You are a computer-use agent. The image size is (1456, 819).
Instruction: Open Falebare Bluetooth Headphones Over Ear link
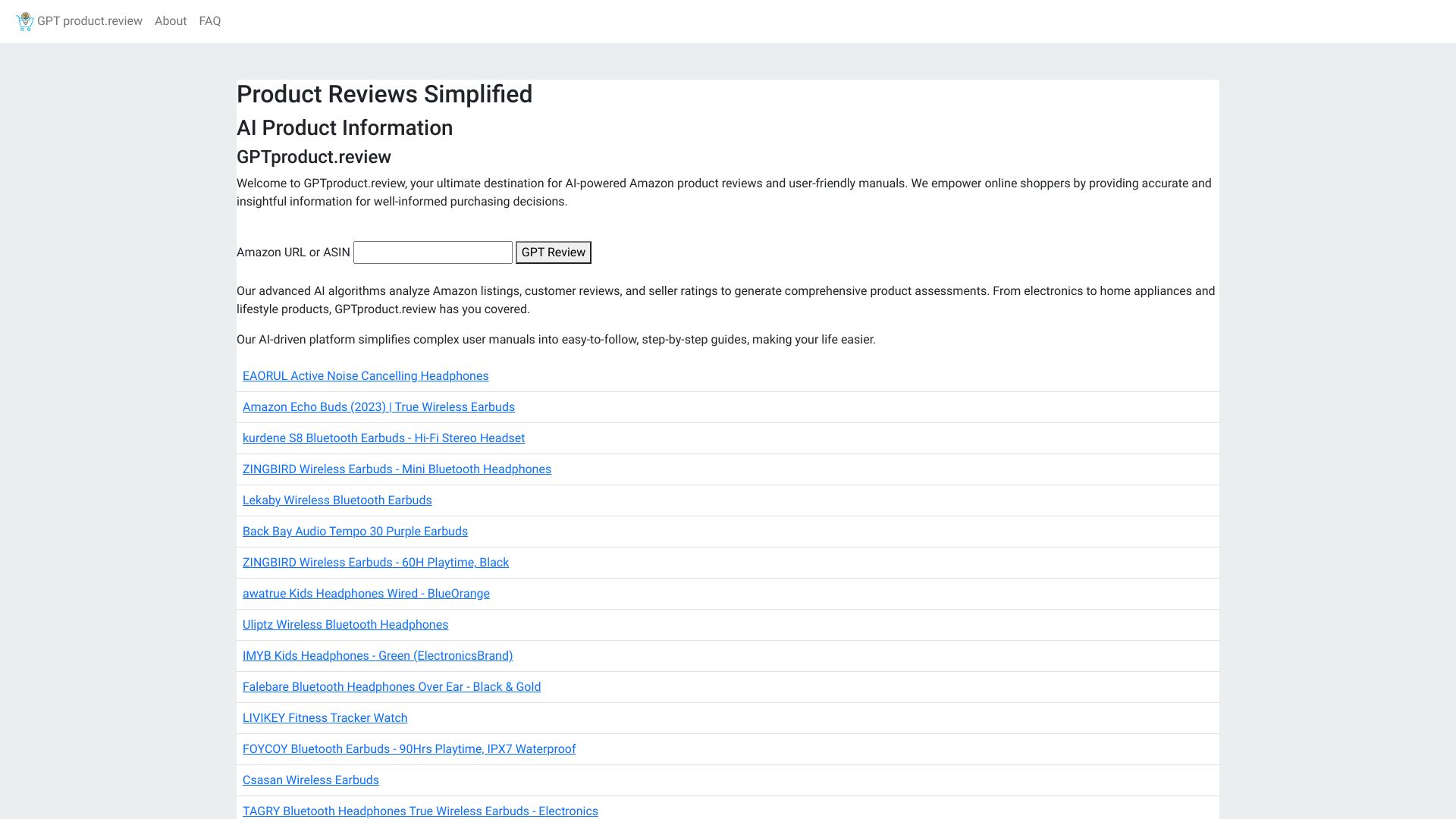pos(391,687)
